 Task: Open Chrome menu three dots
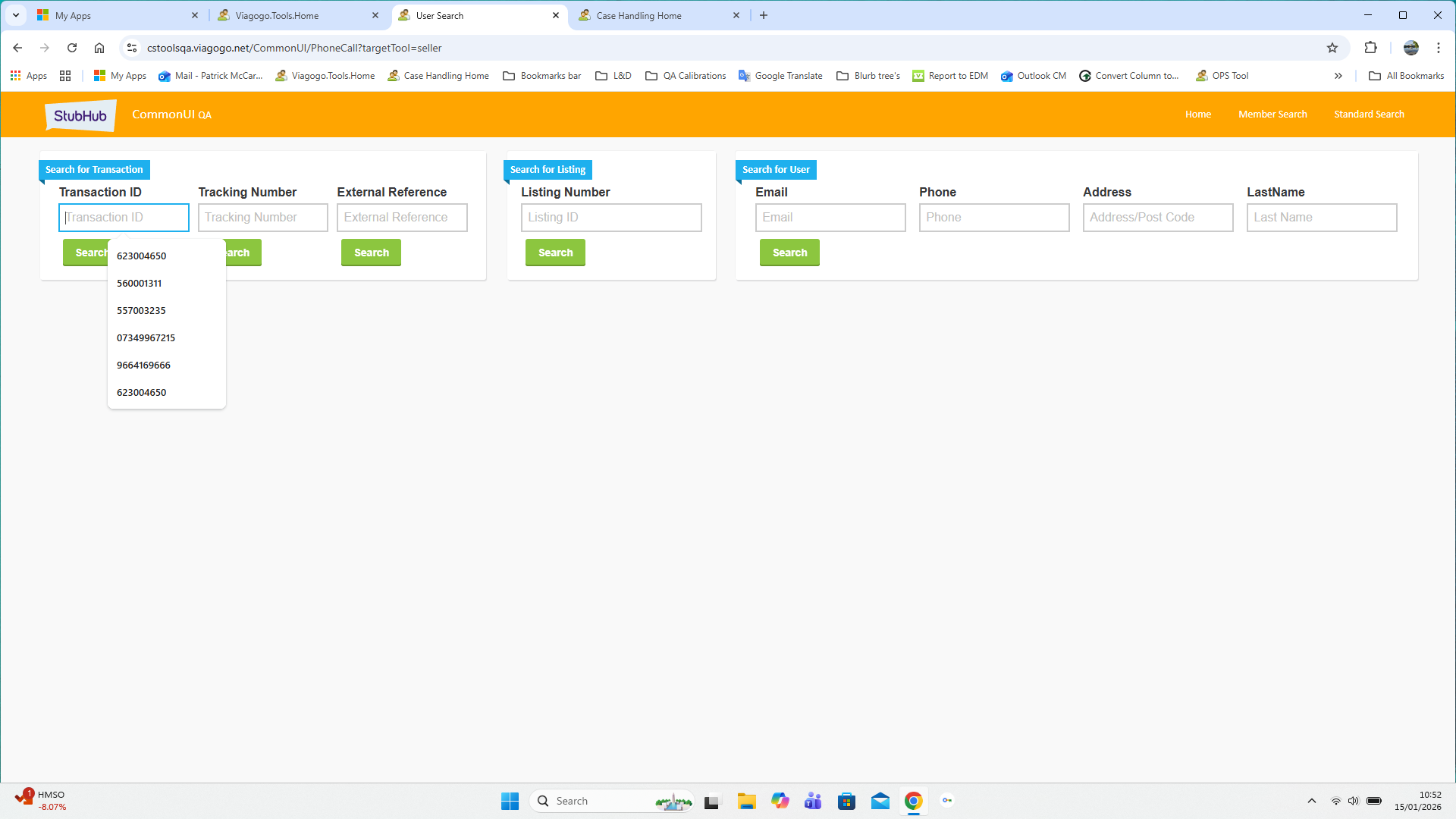1439,48
